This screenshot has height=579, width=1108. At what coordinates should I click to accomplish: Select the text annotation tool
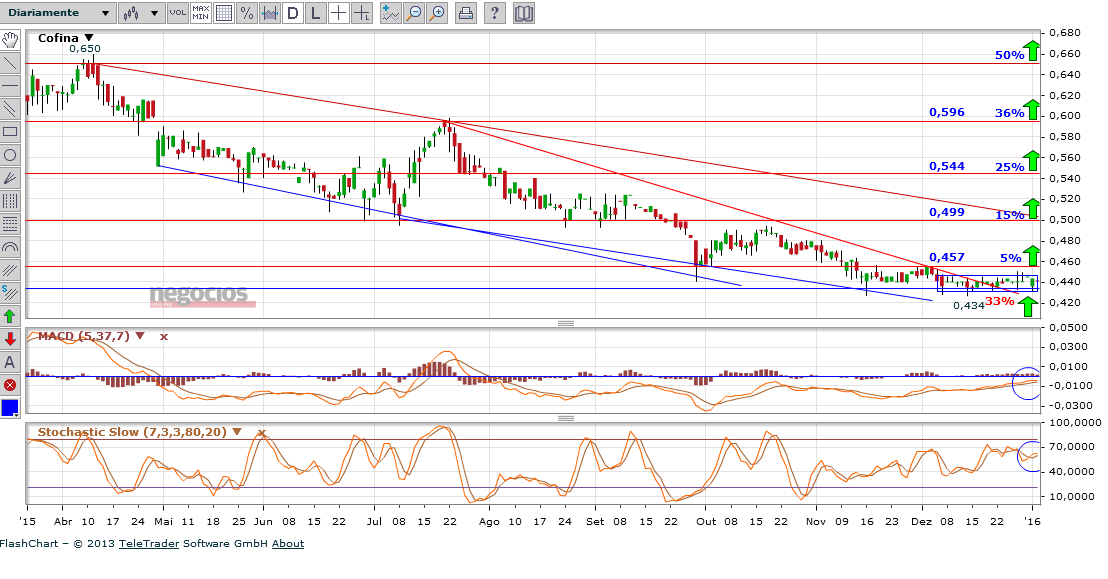(10, 361)
